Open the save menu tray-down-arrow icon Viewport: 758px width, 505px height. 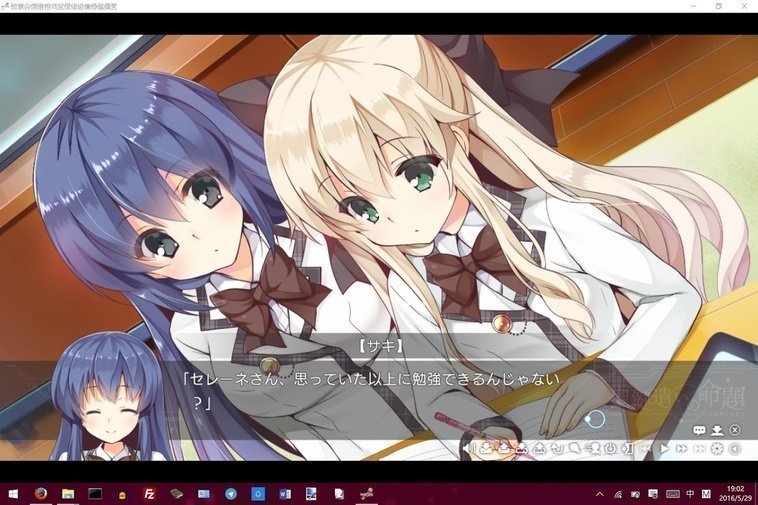486,448
